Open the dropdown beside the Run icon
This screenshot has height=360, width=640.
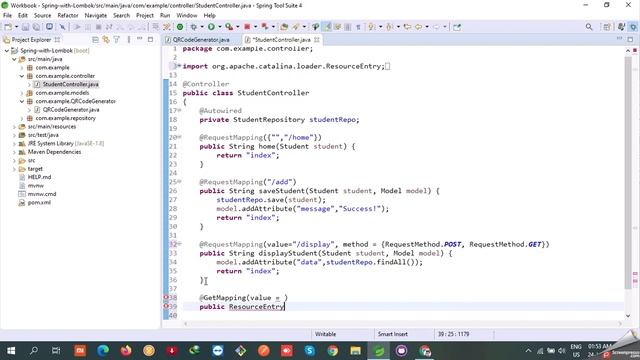pyautogui.click(x=219, y=27)
